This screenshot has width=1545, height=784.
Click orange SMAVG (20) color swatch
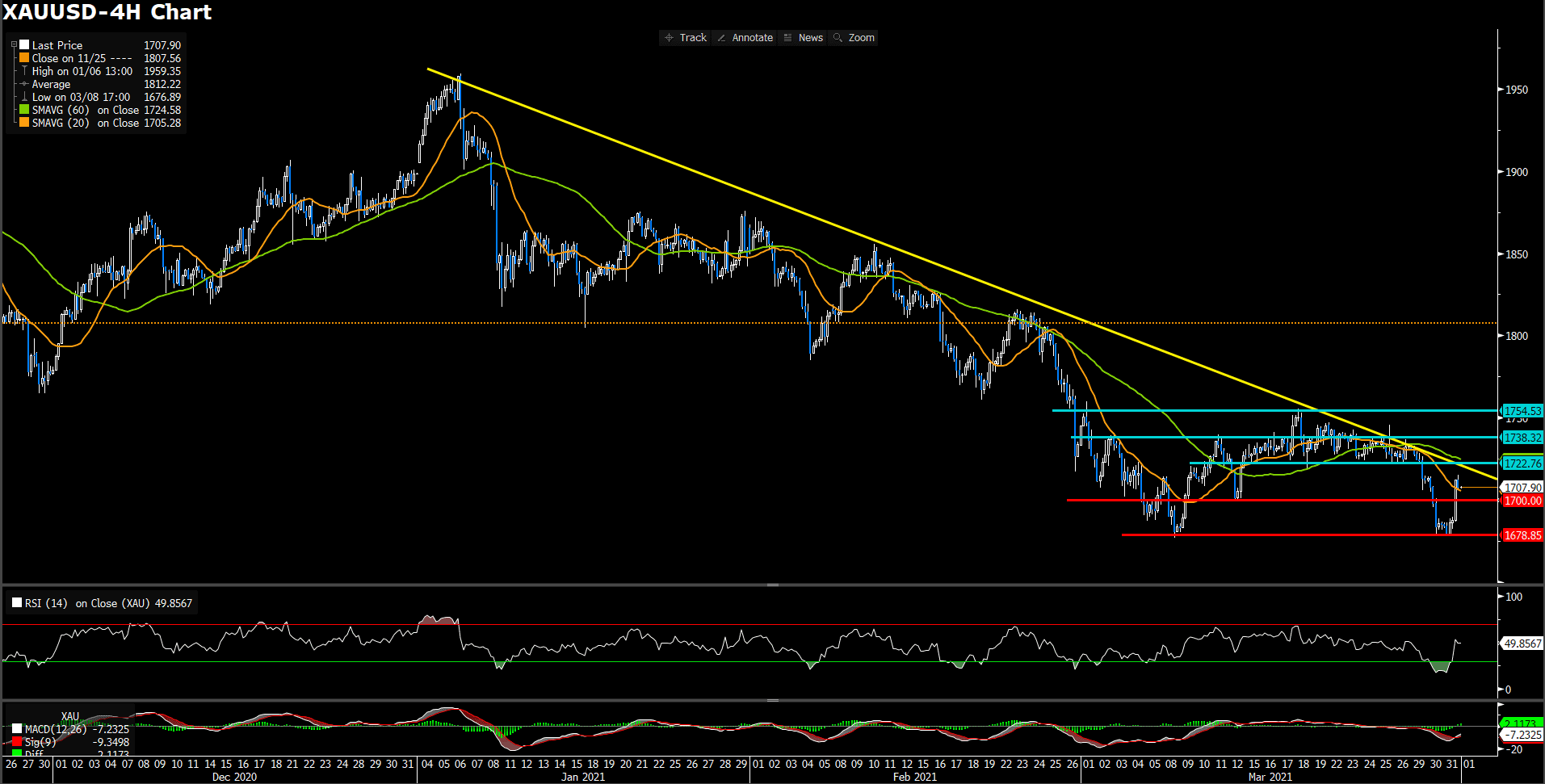pyautogui.click(x=24, y=123)
